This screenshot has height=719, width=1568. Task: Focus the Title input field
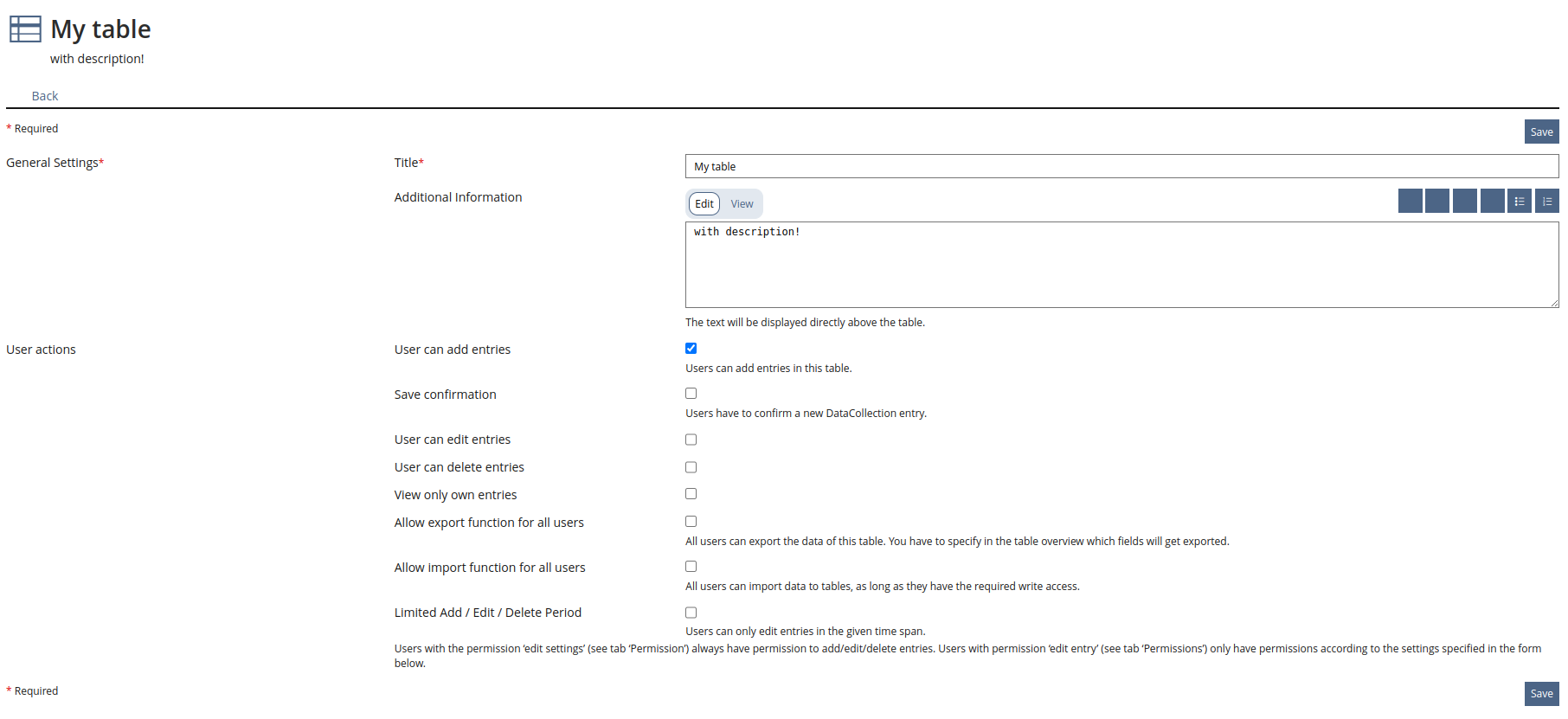[x=1121, y=166]
